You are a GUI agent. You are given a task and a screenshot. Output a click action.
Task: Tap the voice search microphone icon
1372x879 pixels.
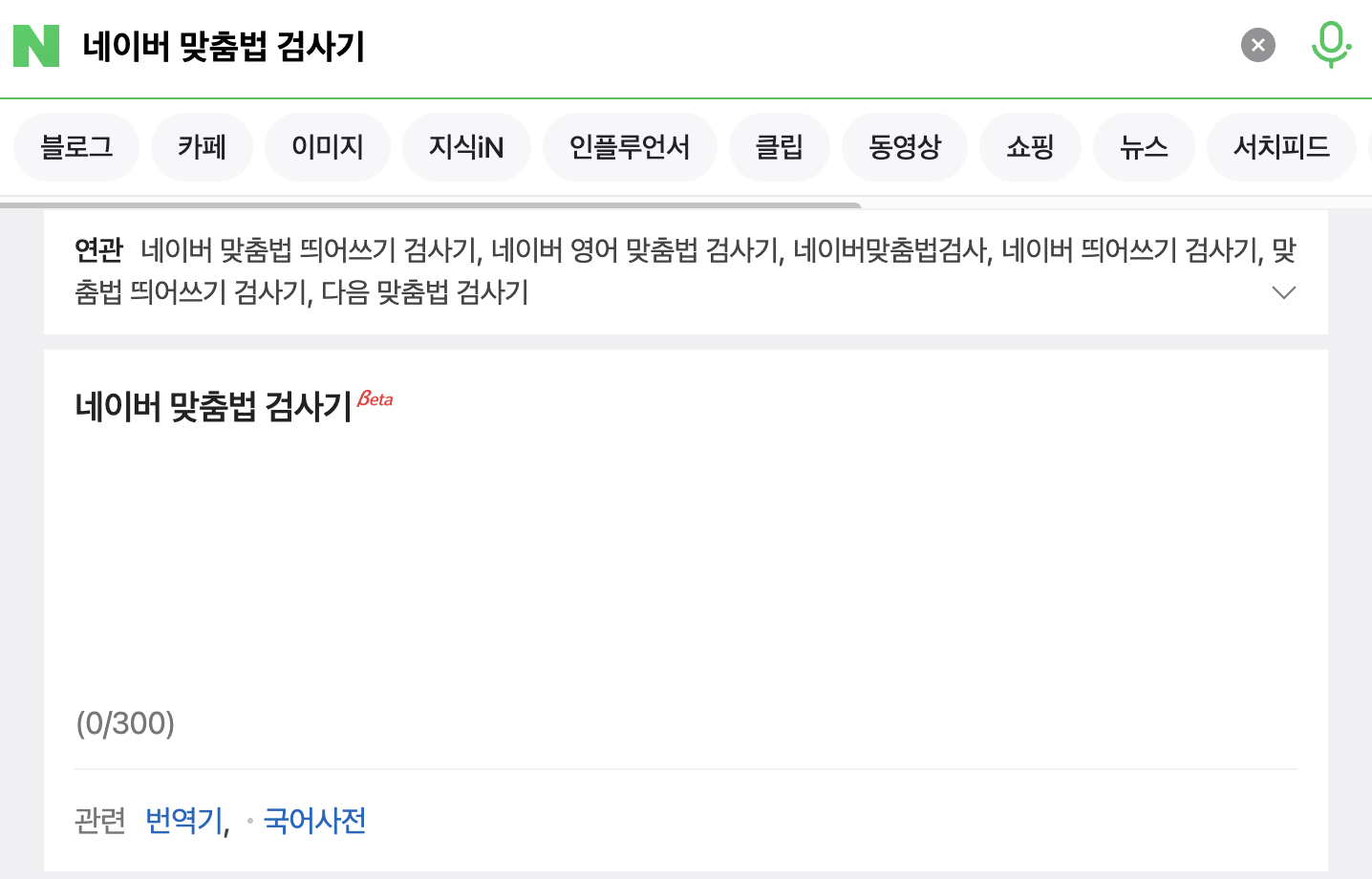tap(1331, 44)
